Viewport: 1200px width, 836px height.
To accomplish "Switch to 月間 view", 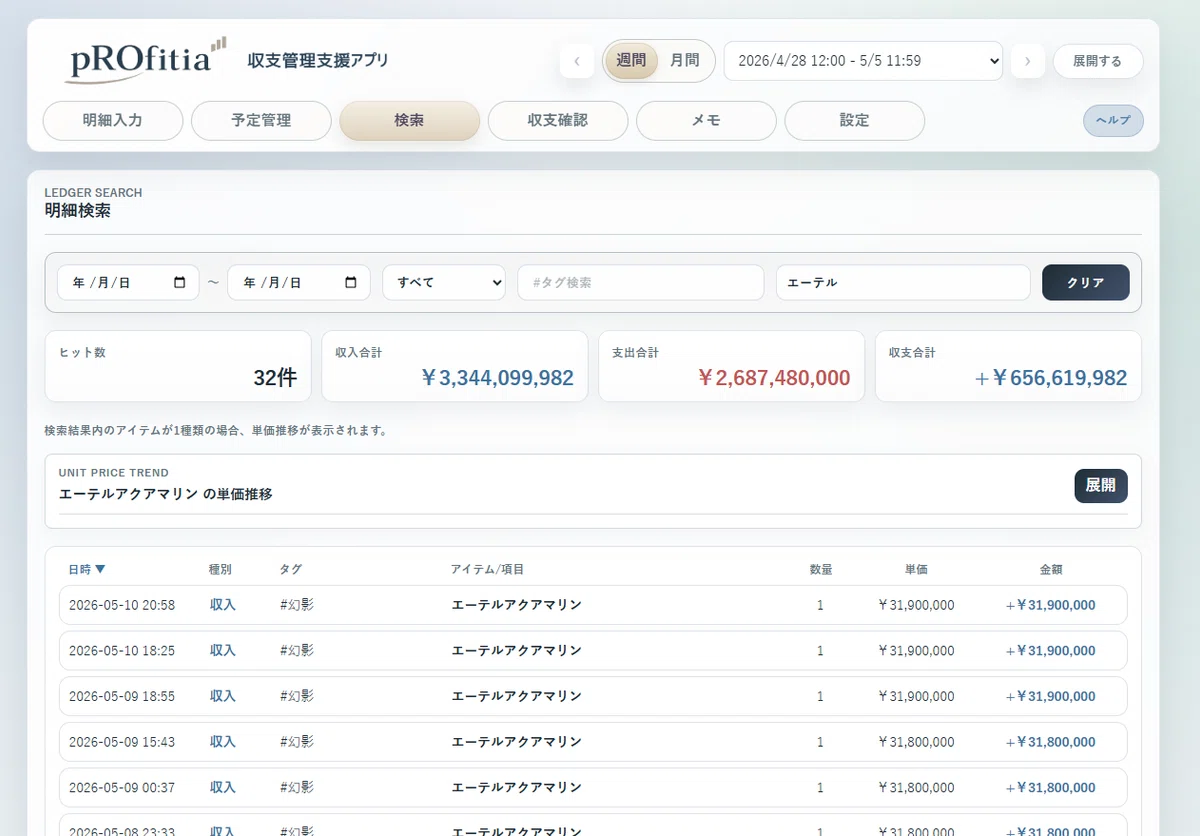I will point(685,60).
